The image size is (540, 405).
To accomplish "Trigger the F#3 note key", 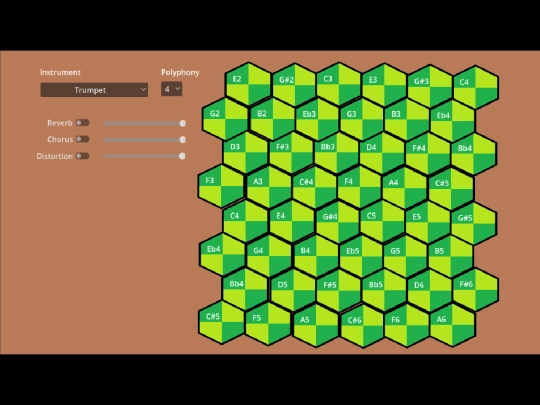I will pos(291,153).
